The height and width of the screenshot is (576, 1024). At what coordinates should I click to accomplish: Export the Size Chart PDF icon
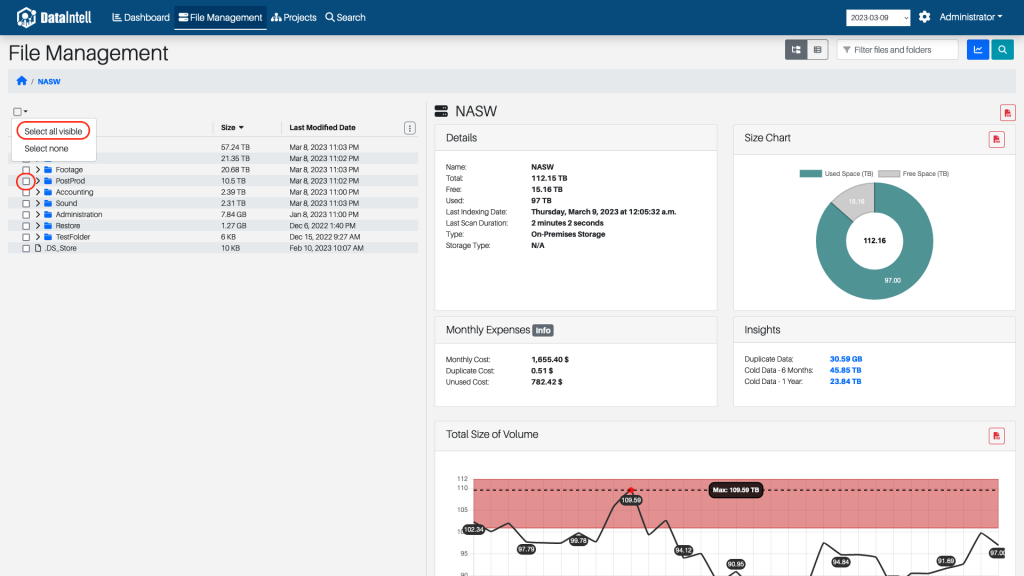click(996, 139)
